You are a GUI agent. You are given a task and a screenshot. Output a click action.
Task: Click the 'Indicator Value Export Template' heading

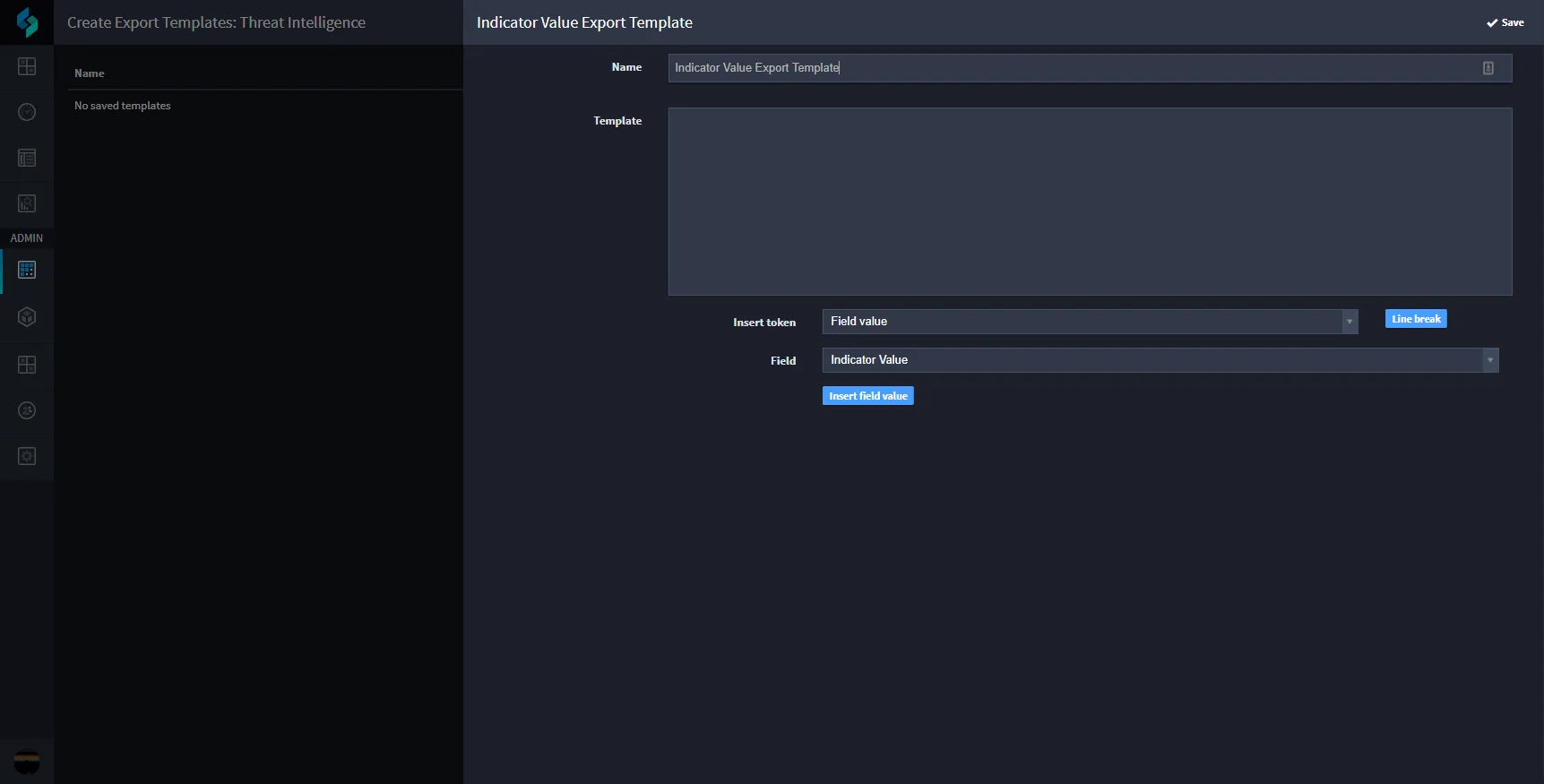point(584,22)
